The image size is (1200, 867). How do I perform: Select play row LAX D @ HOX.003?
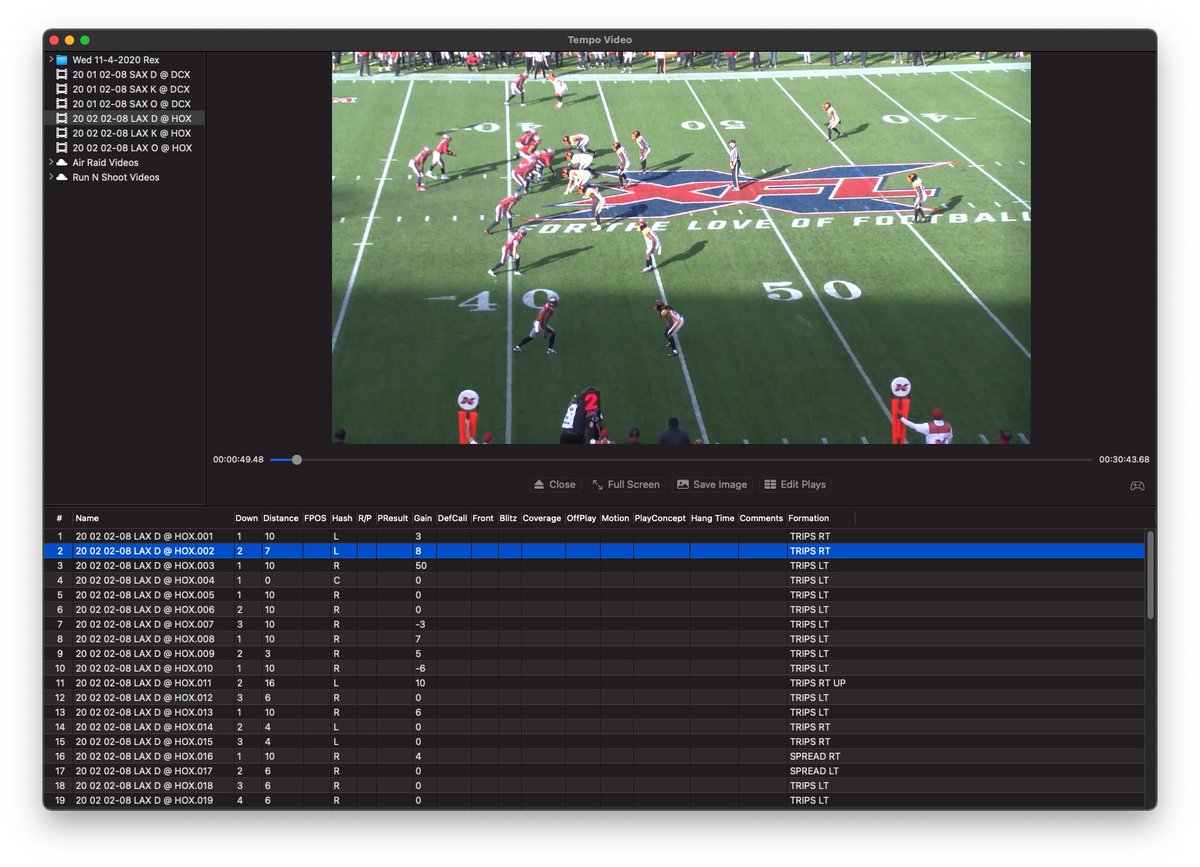[x=595, y=566]
